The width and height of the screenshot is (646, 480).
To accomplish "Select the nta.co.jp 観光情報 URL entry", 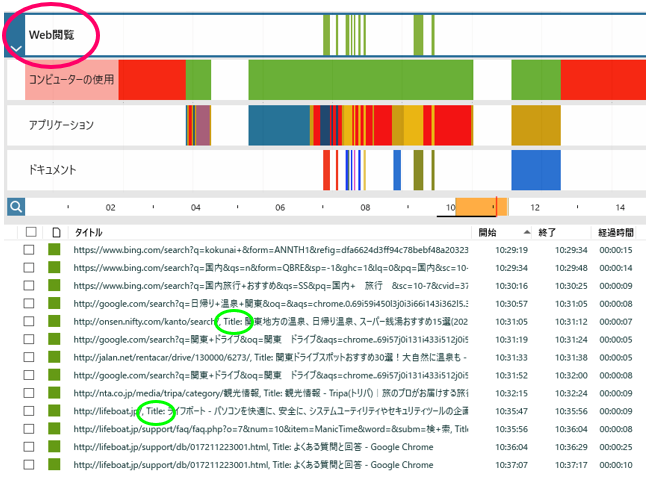I will [271, 393].
